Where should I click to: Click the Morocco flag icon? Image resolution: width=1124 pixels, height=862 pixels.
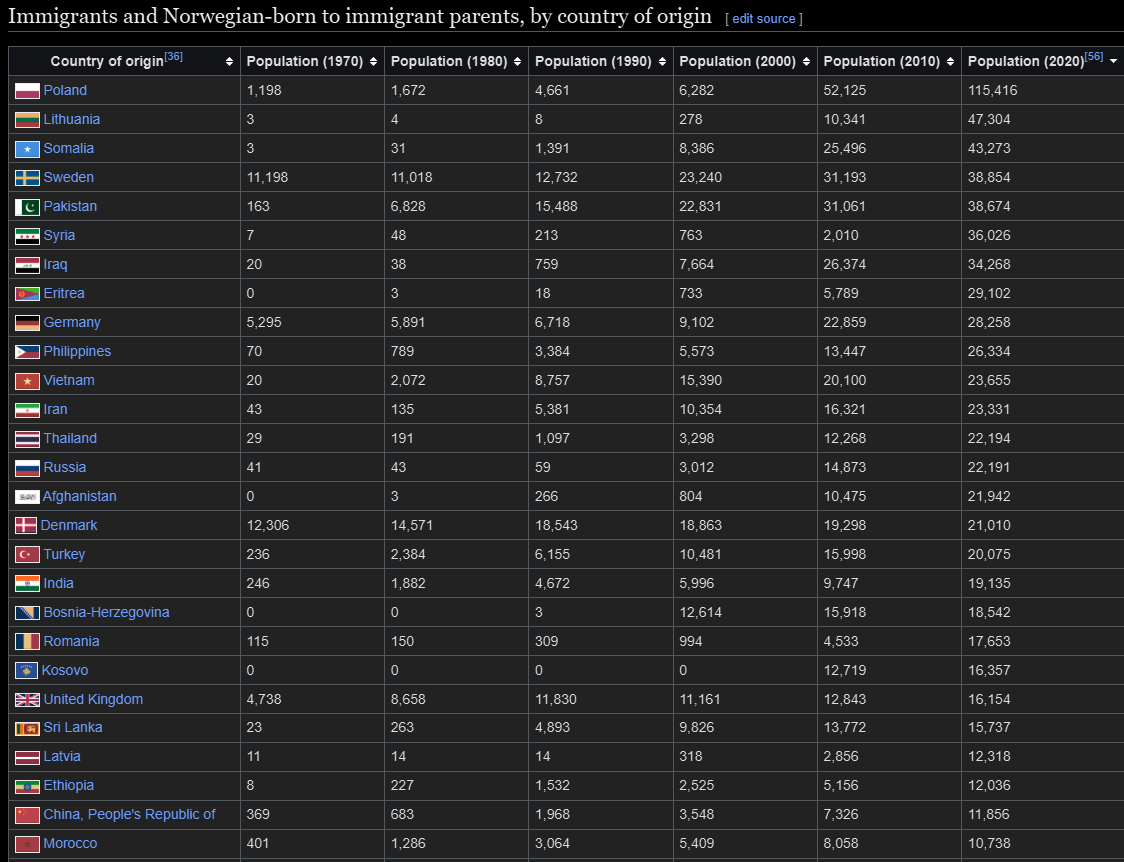pyautogui.click(x=27, y=845)
